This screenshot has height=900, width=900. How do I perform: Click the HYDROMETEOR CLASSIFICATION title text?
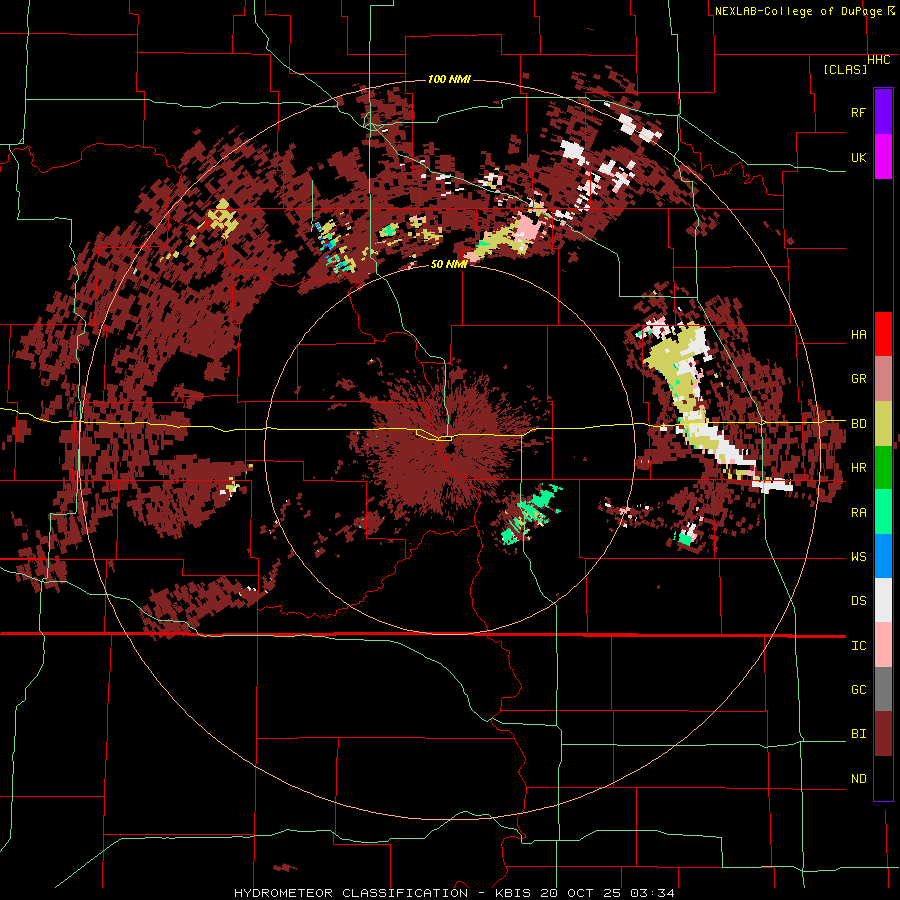(x=351, y=893)
